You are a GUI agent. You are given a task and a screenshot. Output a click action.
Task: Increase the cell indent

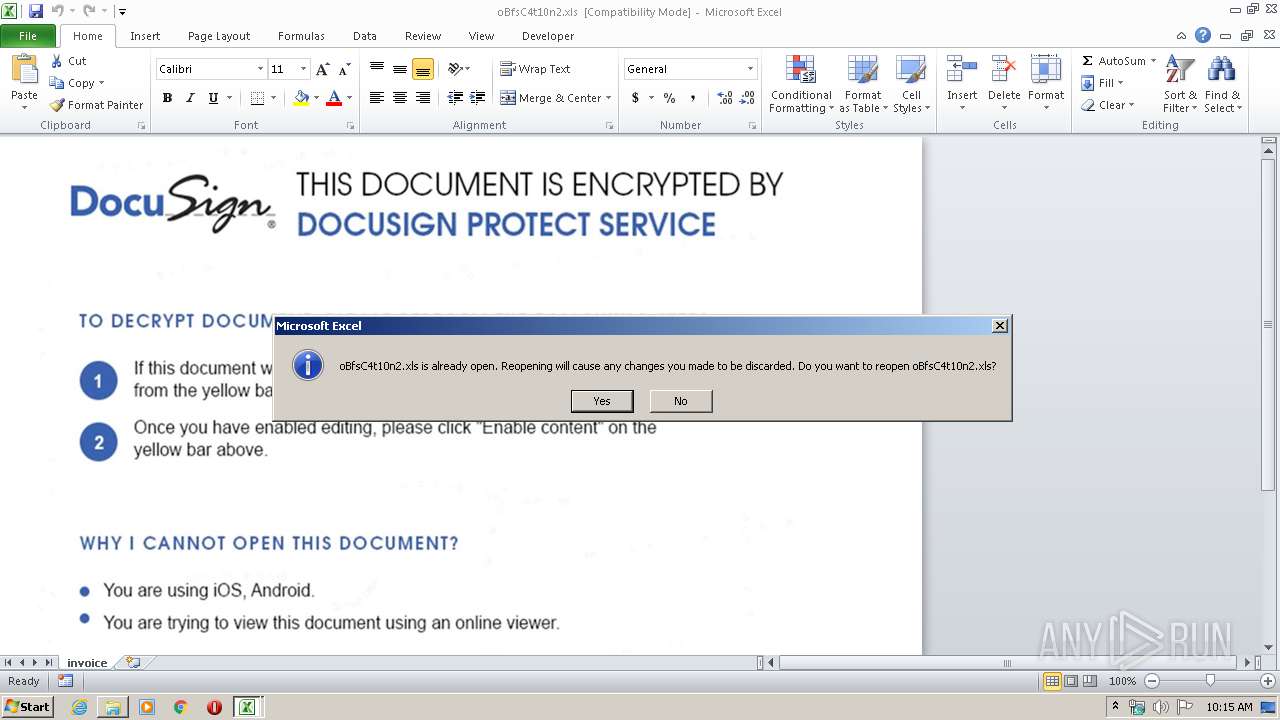(x=478, y=98)
